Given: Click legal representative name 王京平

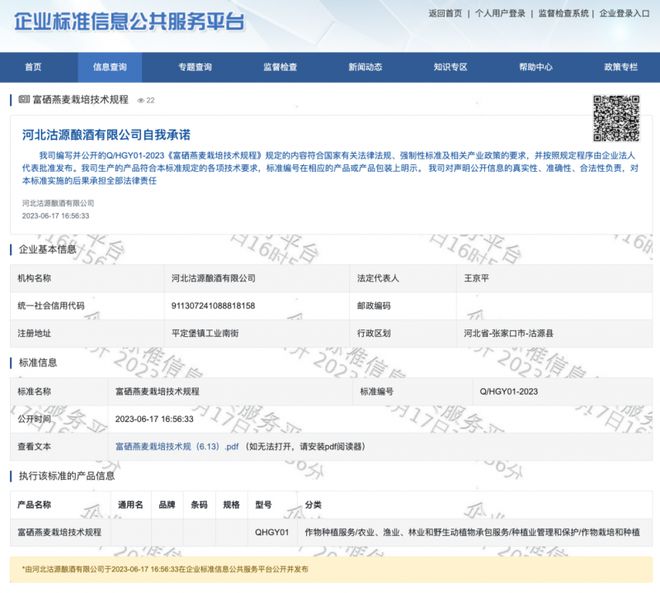Looking at the screenshot, I should click(476, 278).
